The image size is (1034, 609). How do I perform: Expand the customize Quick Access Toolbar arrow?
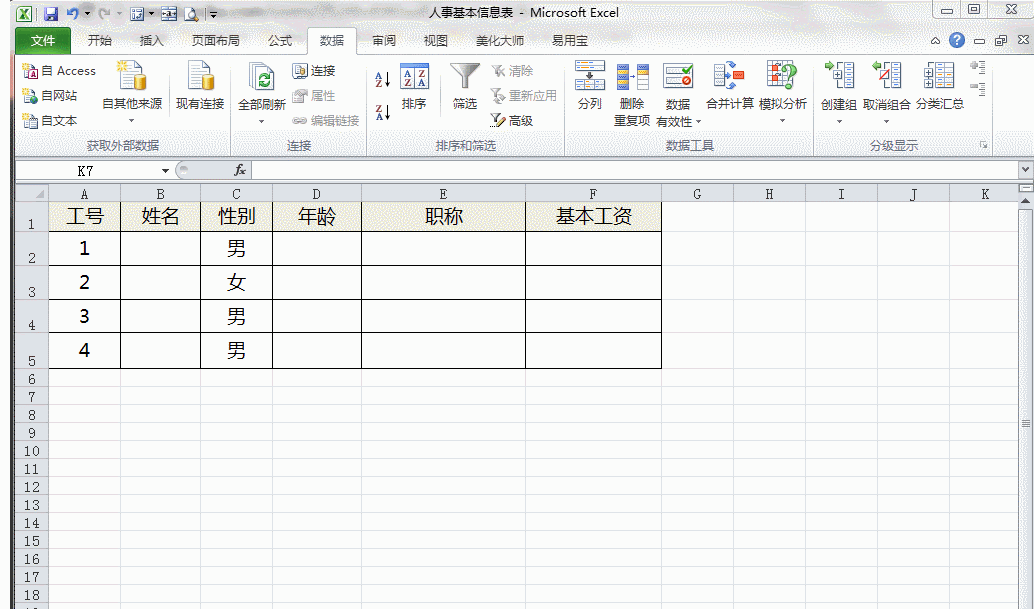coord(212,14)
